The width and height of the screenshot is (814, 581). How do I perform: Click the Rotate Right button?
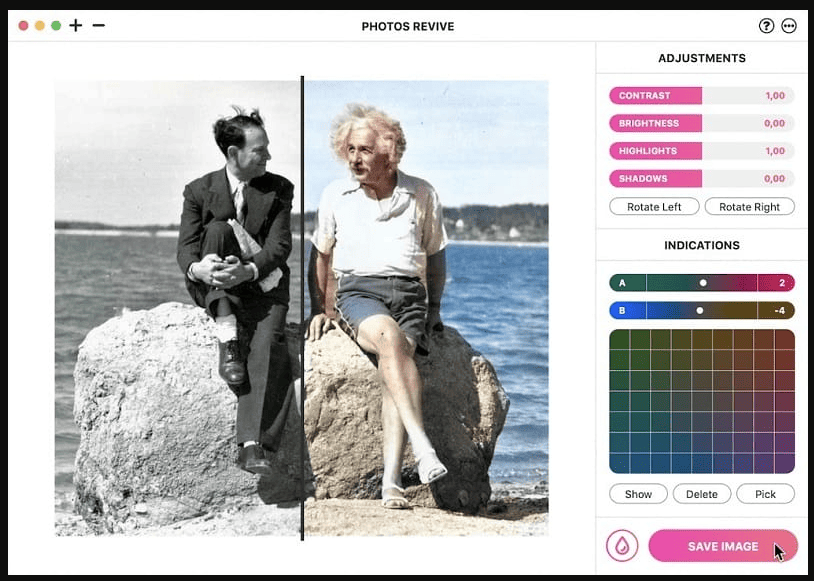[750, 207]
